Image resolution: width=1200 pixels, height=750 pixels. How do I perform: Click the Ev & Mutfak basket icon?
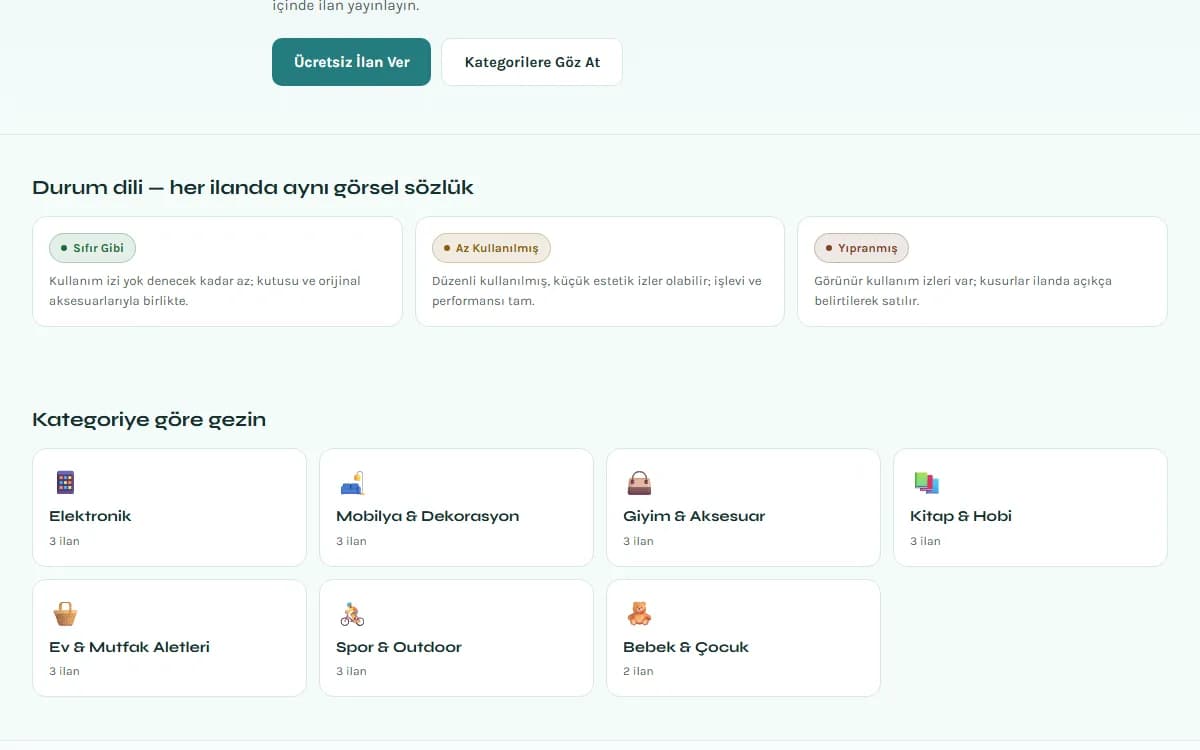pos(65,613)
